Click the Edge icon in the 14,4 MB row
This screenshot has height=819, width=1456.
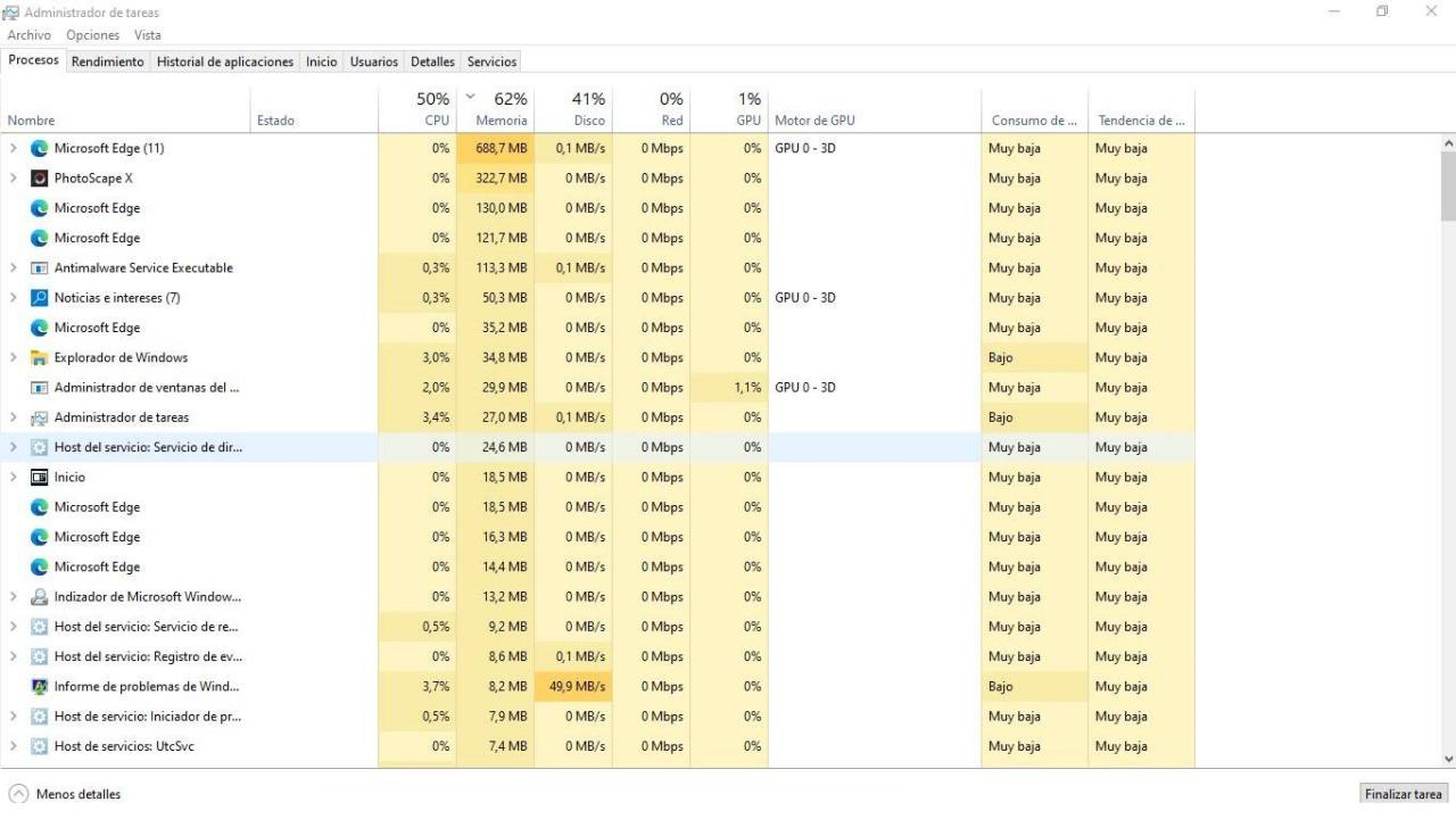pos(39,567)
